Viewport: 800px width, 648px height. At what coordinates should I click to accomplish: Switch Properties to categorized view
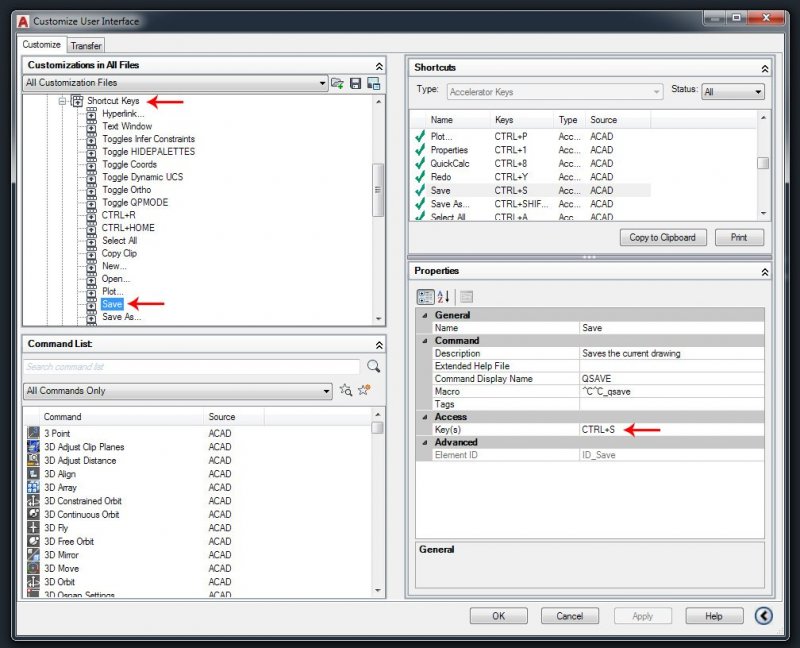click(x=426, y=297)
